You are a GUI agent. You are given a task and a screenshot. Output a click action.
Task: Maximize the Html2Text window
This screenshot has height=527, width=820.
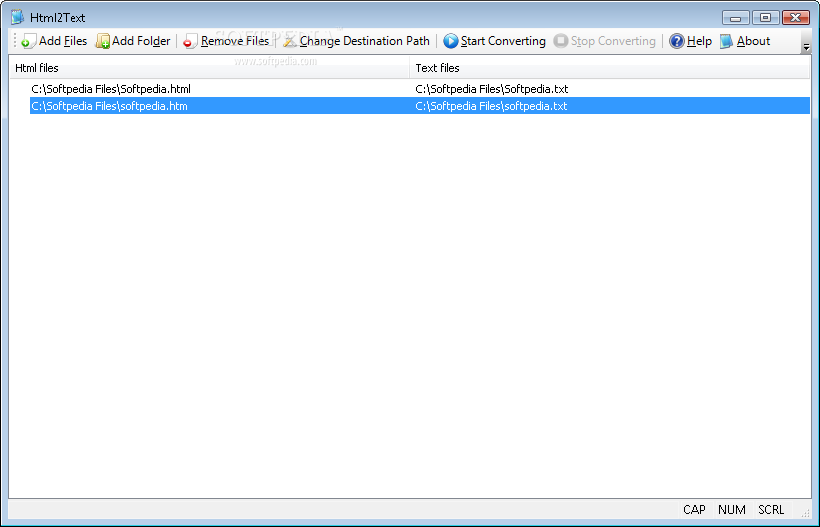[x=766, y=18]
